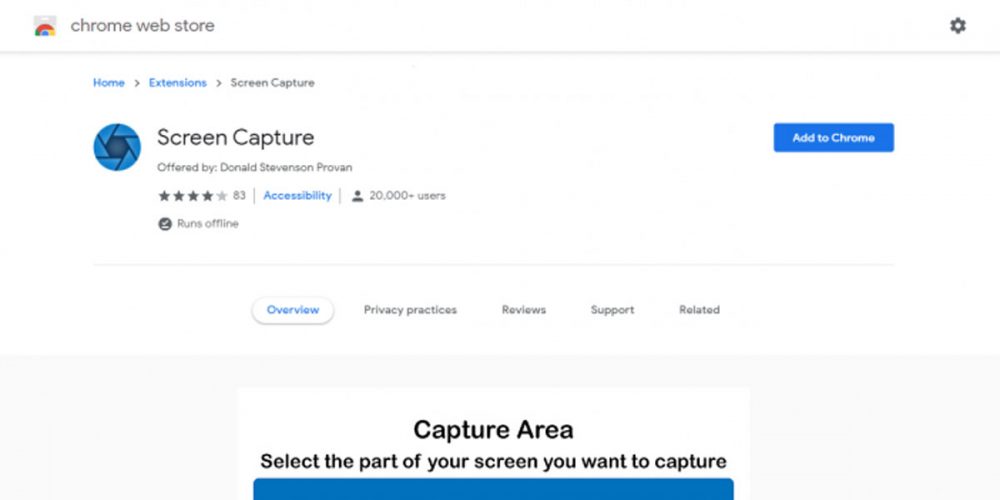Click the Capture Area preview image

click(493, 445)
